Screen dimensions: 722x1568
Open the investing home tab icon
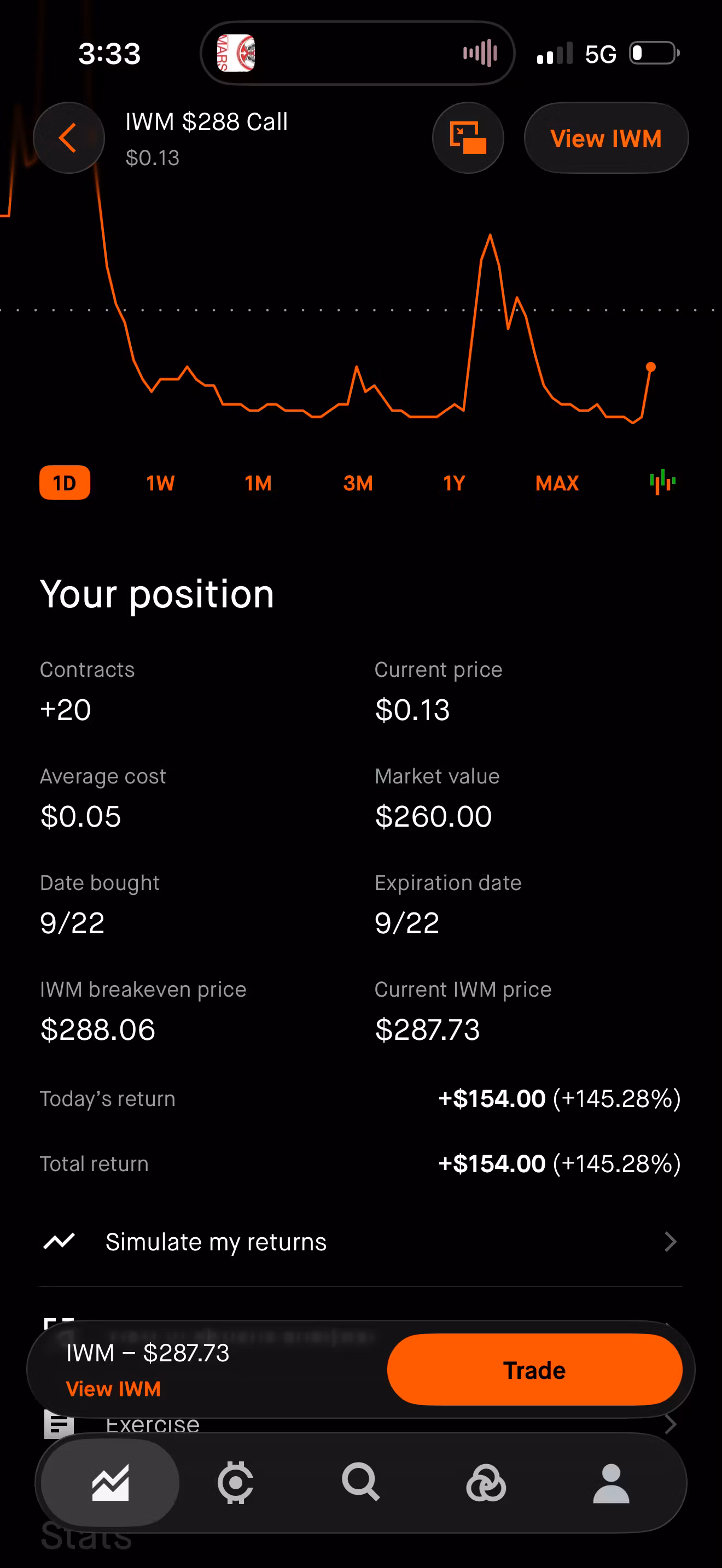[110, 1483]
